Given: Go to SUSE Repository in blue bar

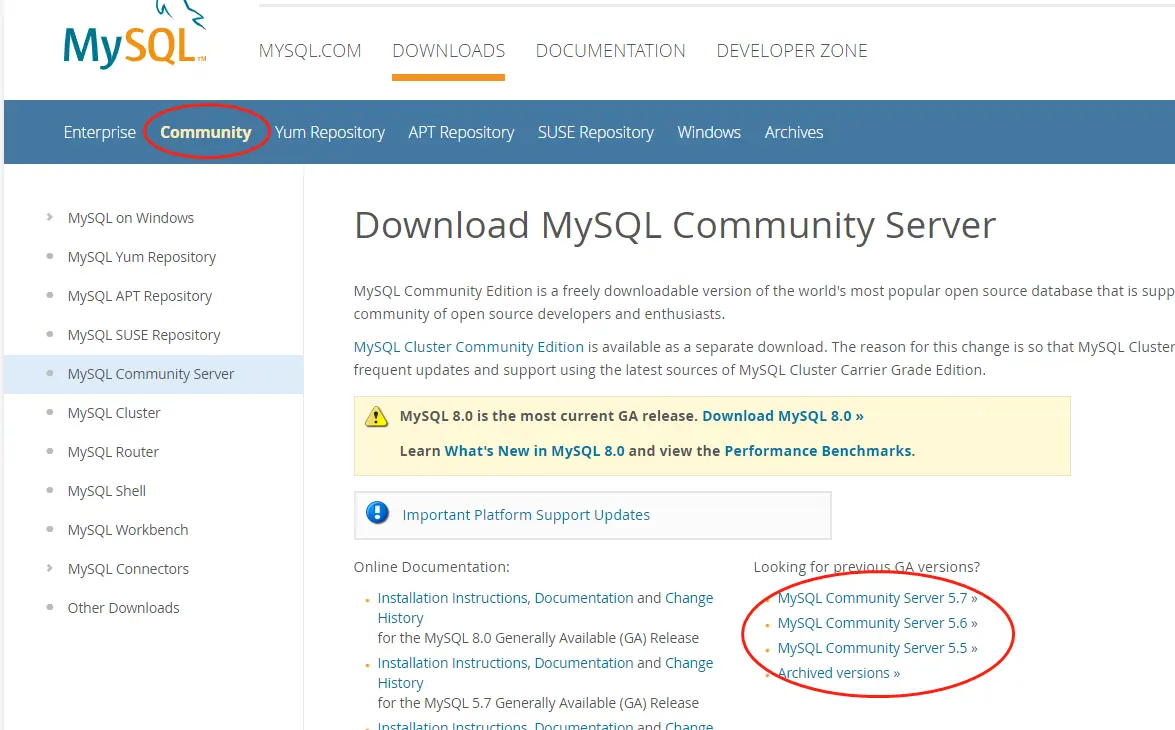Looking at the screenshot, I should coord(596,133).
